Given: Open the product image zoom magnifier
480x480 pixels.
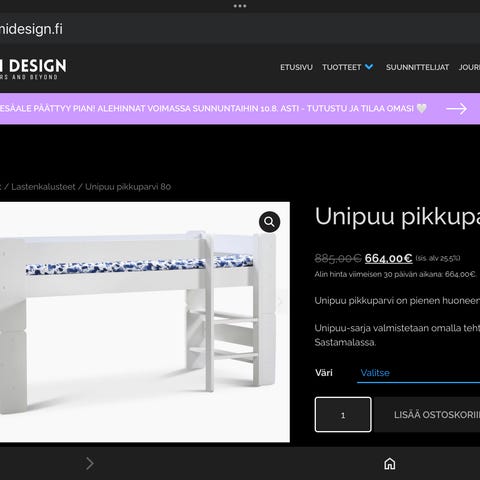Looking at the screenshot, I should 269,222.
